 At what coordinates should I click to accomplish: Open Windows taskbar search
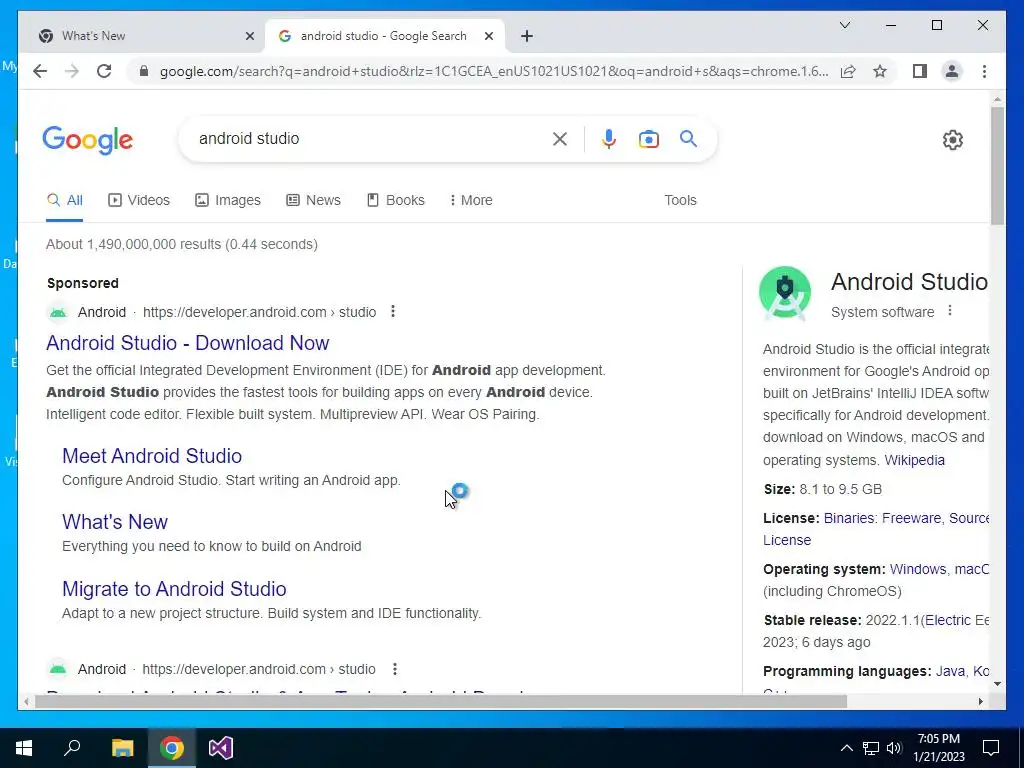point(72,748)
